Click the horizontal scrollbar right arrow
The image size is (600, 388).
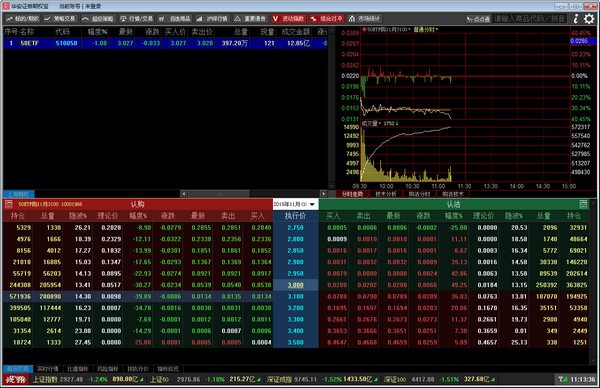(324, 194)
